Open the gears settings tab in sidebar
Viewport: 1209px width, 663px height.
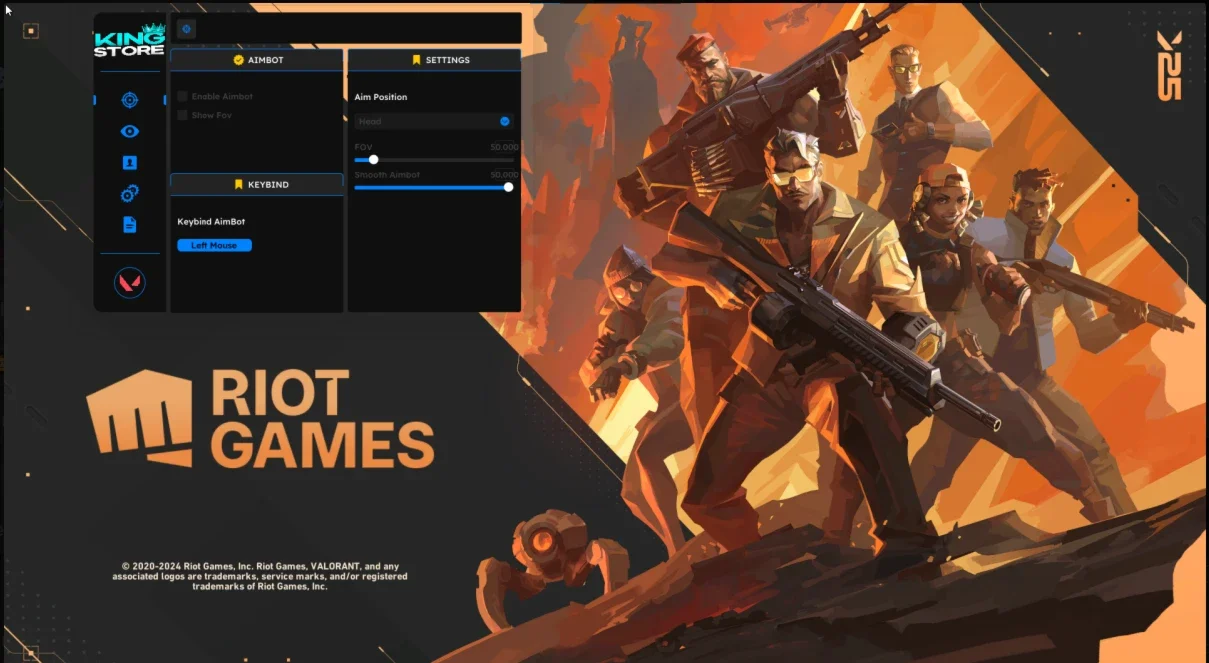[x=129, y=194]
